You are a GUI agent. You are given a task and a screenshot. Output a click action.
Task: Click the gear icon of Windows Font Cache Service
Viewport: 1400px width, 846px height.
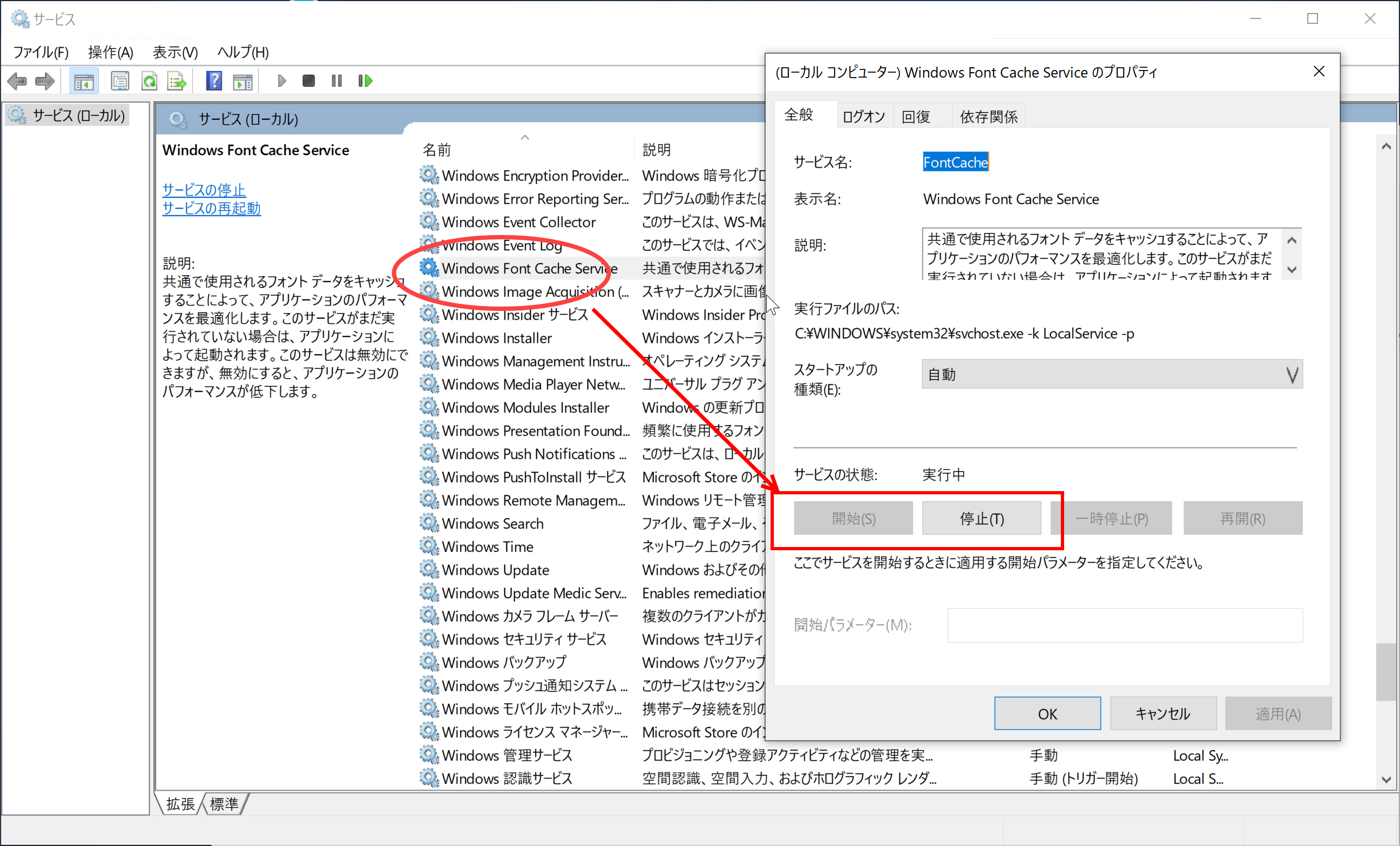pos(429,268)
